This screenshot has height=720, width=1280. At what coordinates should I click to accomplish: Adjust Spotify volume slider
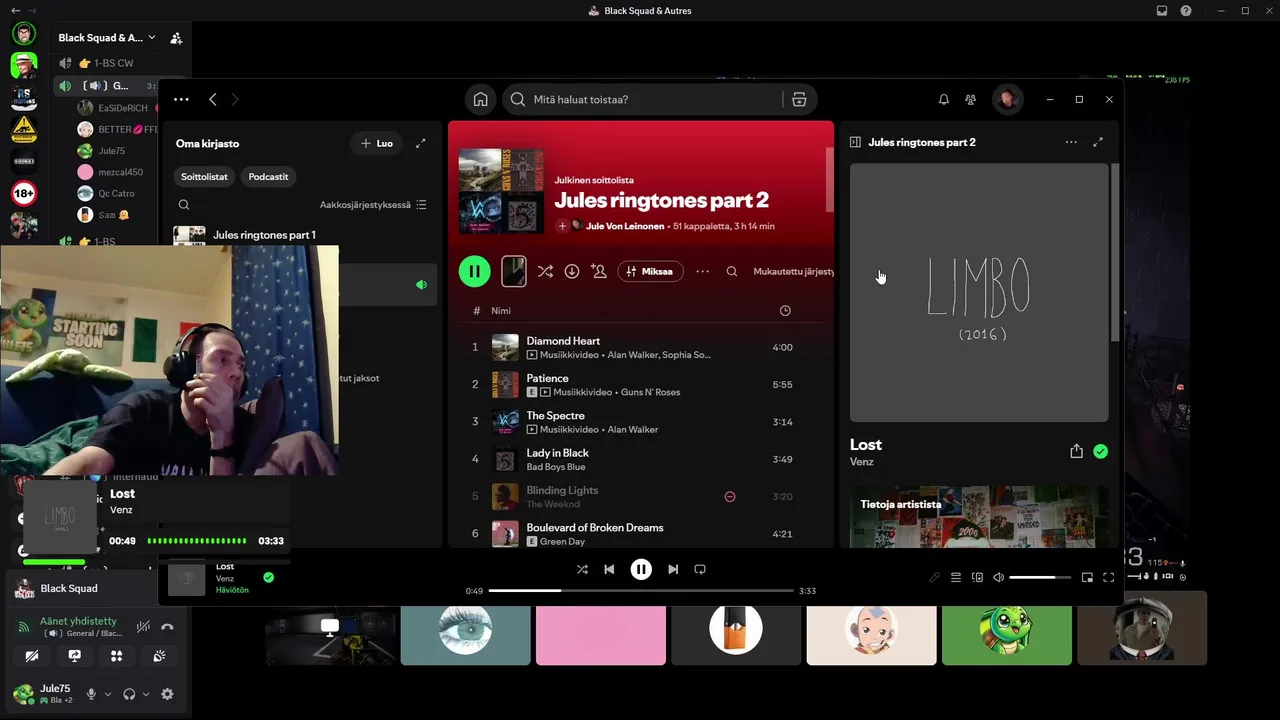1039,577
